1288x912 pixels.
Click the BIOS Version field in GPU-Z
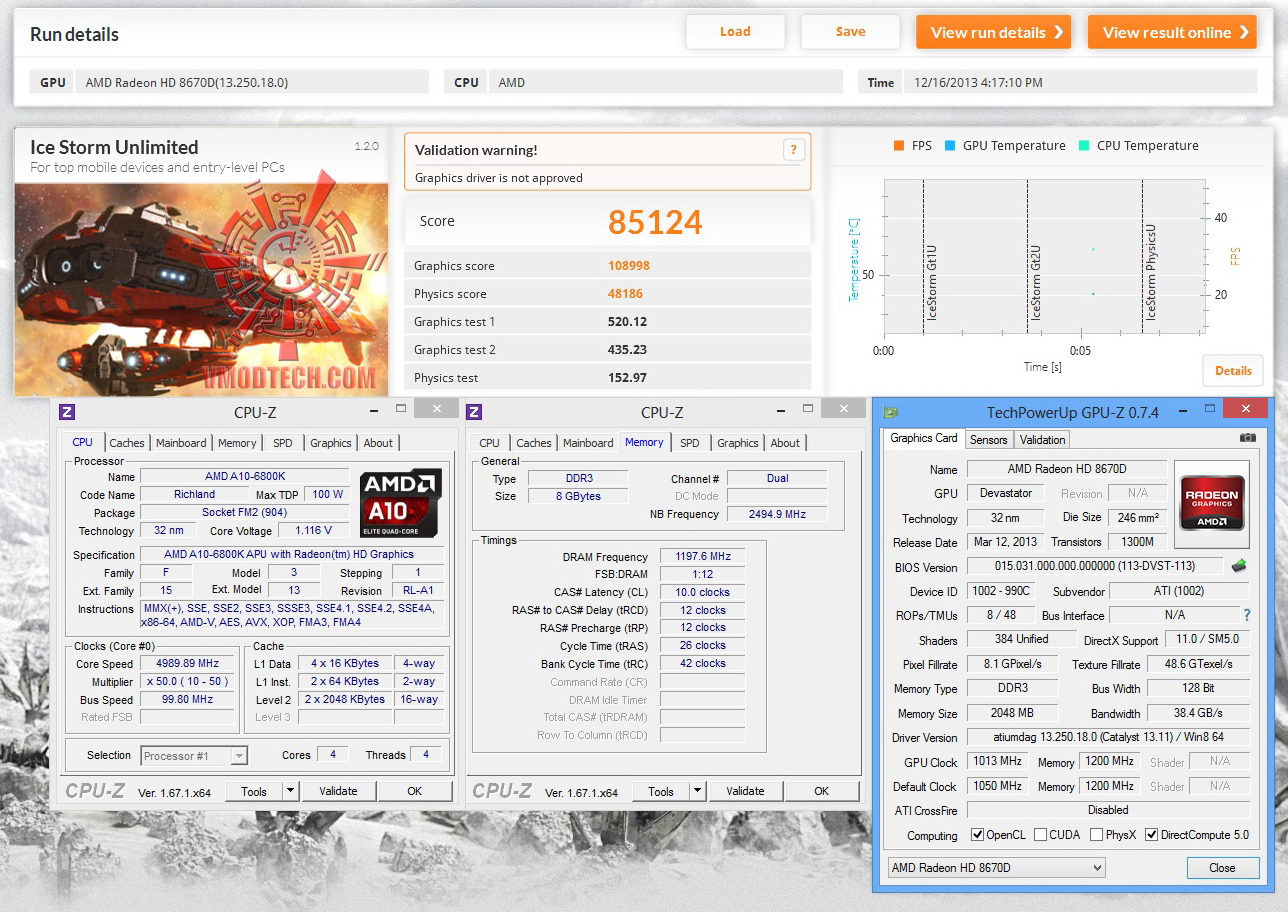pyautogui.click(x=1095, y=567)
